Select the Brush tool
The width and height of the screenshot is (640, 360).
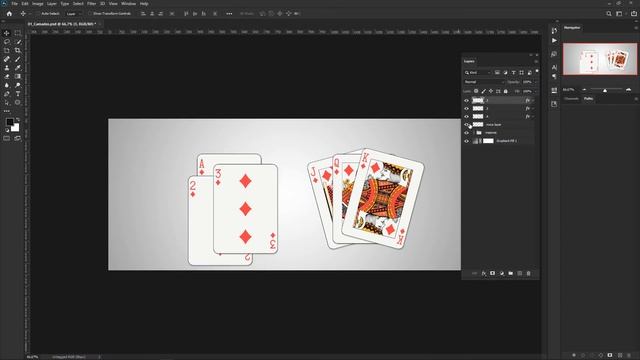[18, 59]
